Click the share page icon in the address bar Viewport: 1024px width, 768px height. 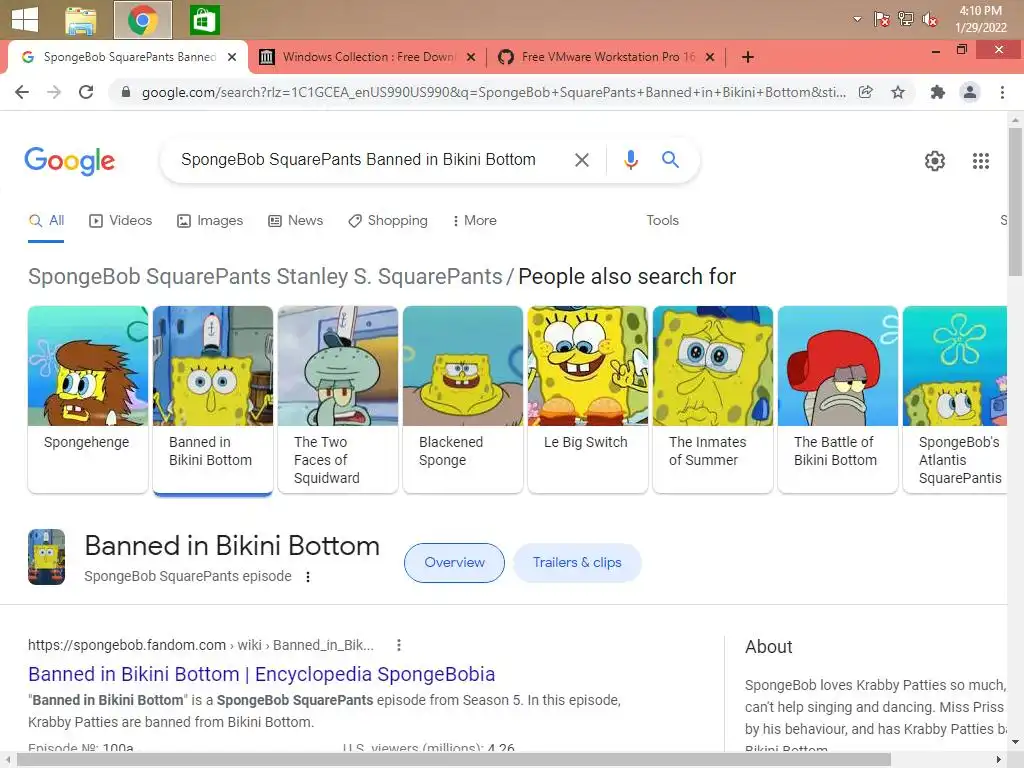pos(865,92)
